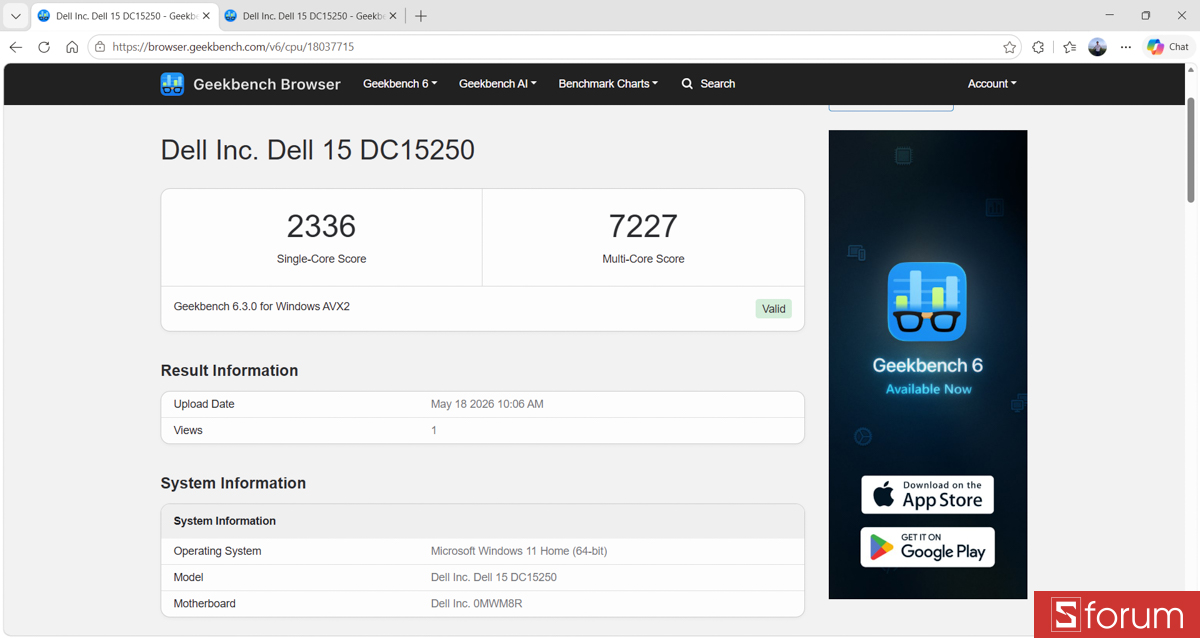Go to the browser Home icon
The image size is (1200, 638).
pyautogui.click(x=72, y=47)
